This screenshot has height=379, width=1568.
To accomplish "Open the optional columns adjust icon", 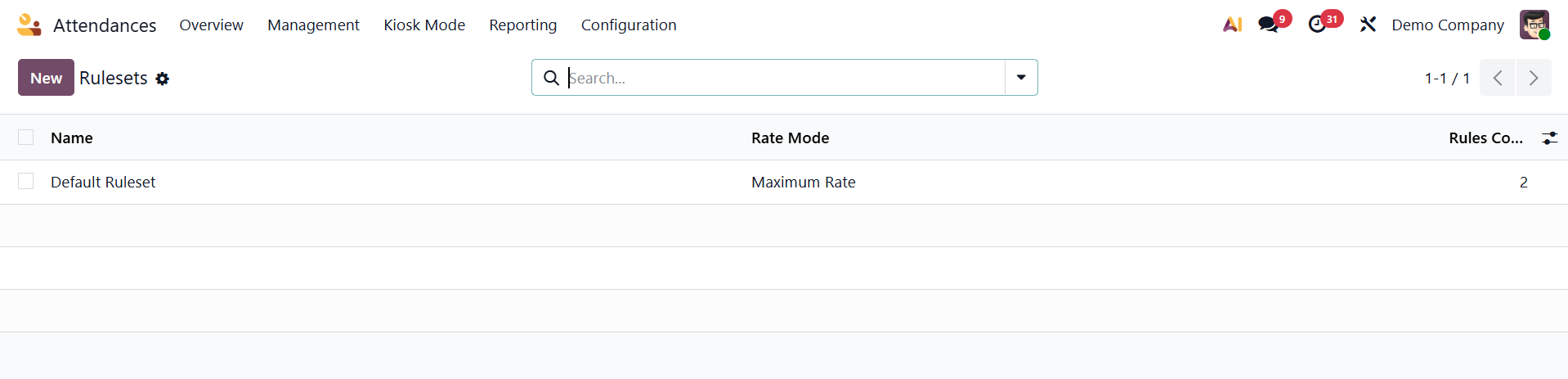I will 1549,138.
